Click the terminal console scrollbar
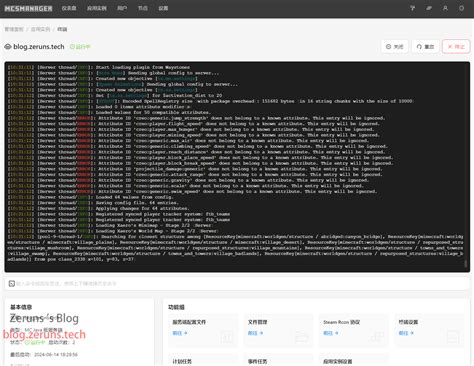This screenshot has width=474, height=366. click(x=466, y=263)
